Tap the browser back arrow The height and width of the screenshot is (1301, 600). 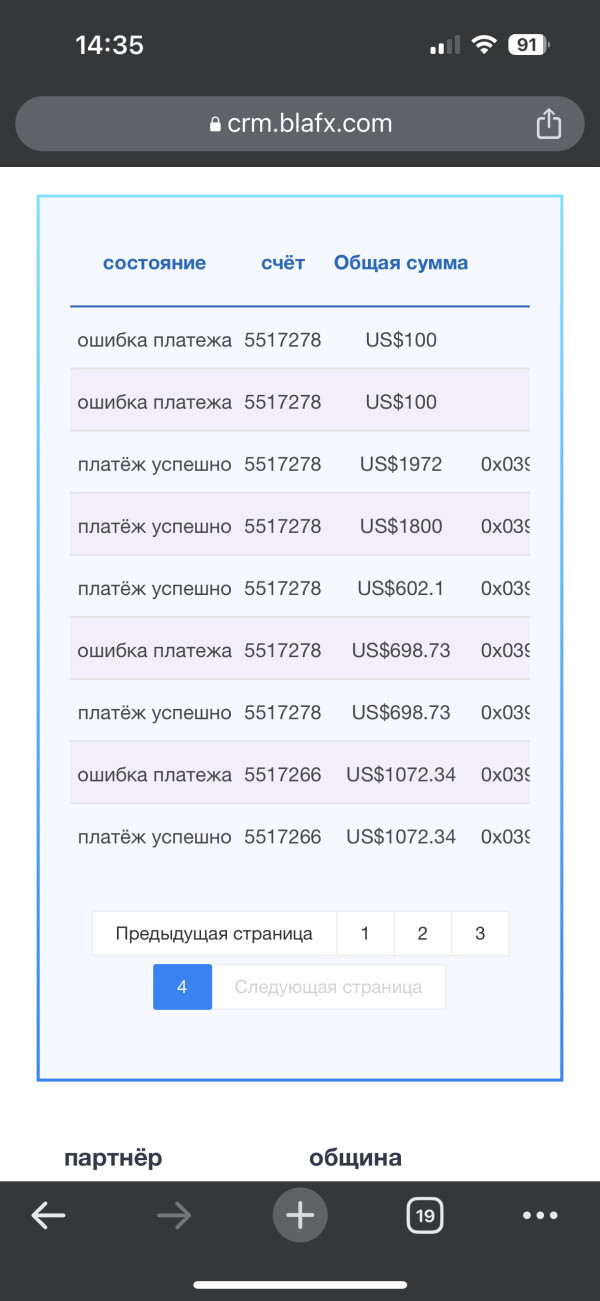pyautogui.click(x=48, y=1215)
